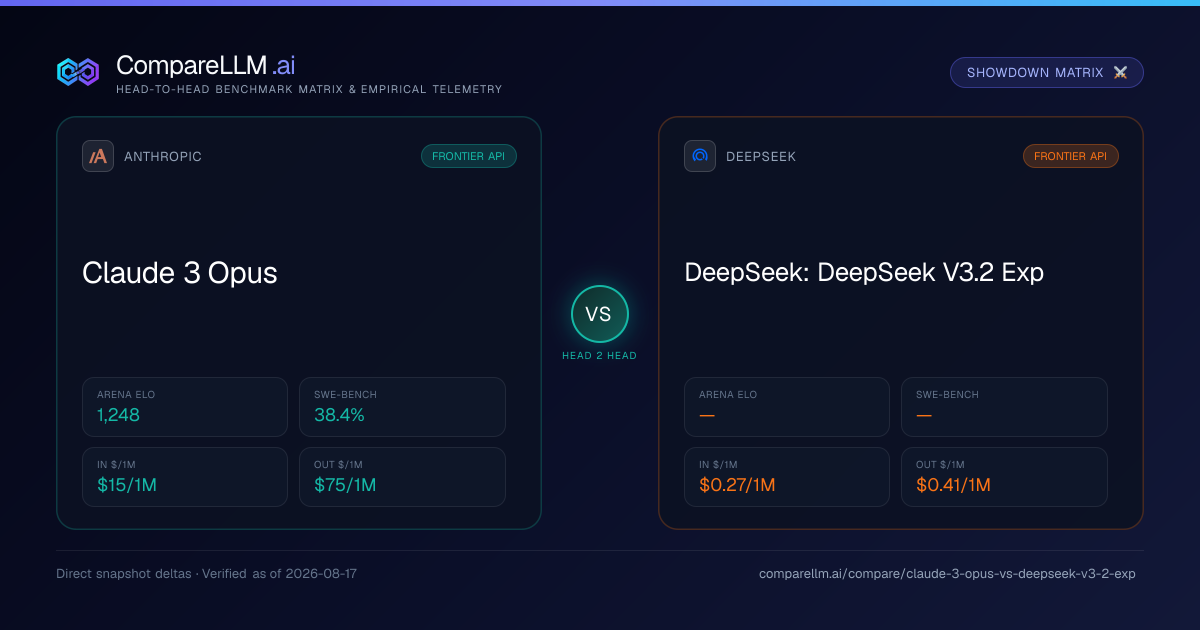The height and width of the screenshot is (630, 1200).
Task: Click the Anthropic logo icon
Action: [98, 156]
